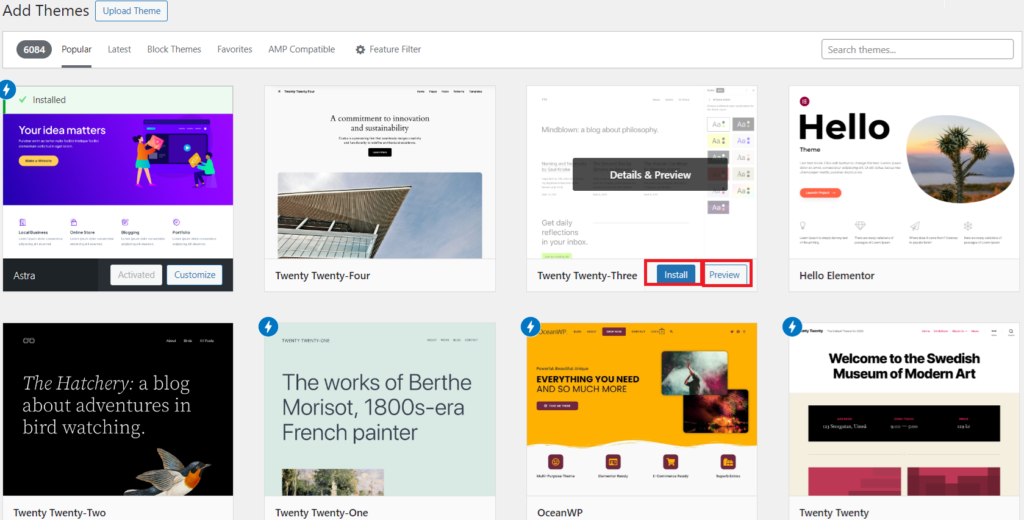1024x520 pixels.
Task: Click the AMP lightning icon on Twenty Twenty-One
Action: coord(268,326)
